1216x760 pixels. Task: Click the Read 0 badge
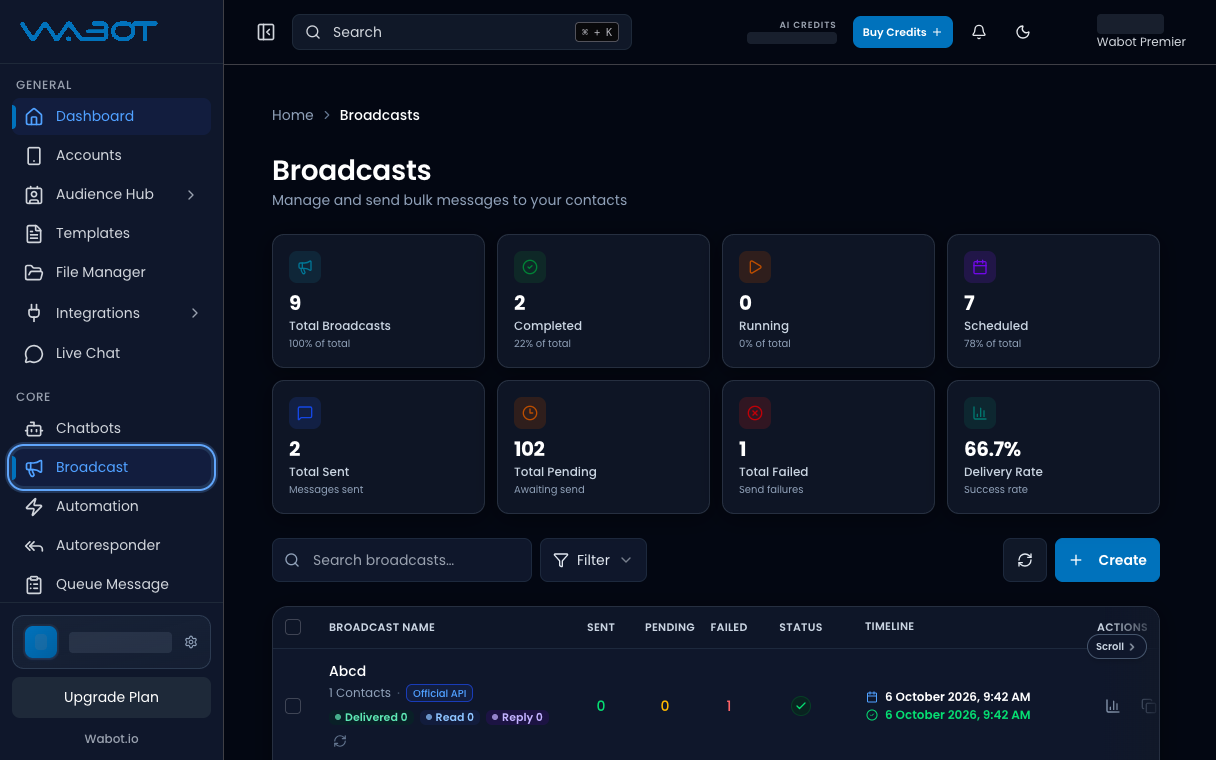point(449,717)
